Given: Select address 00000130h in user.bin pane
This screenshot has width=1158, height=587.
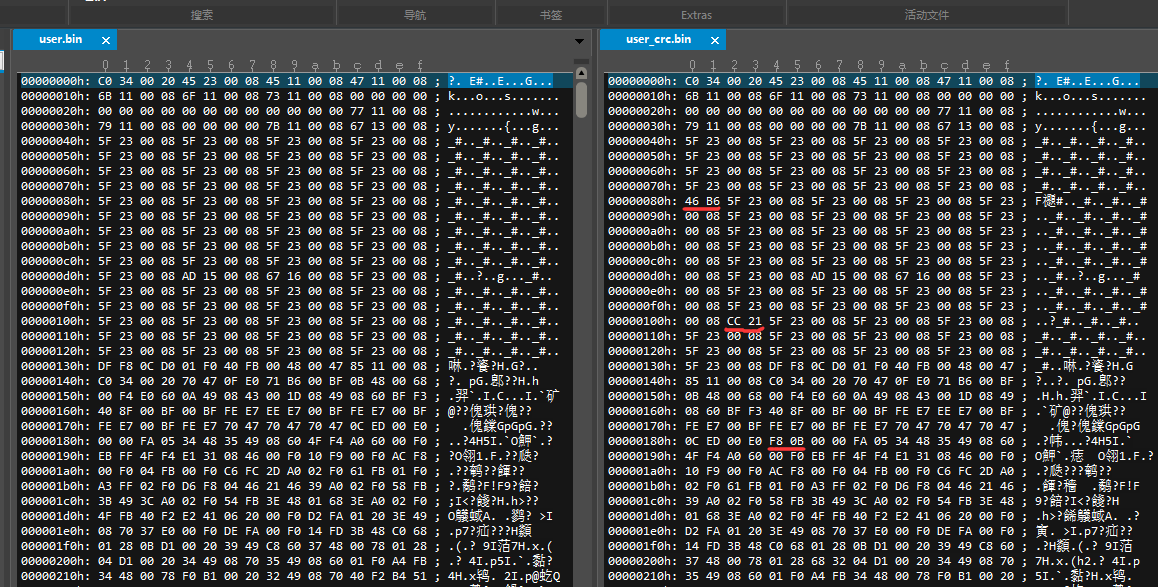Looking at the screenshot, I should click(56, 365).
